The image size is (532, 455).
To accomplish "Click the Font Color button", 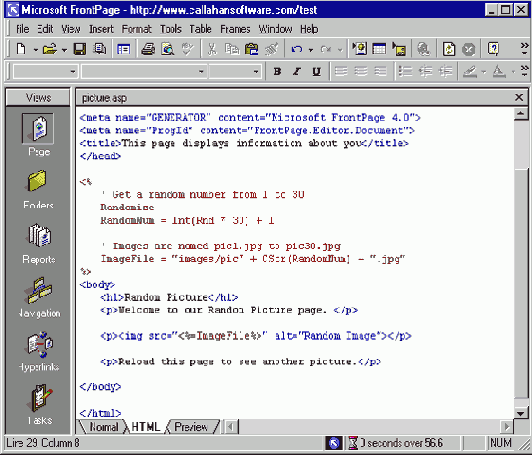I will tap(499, 71).
